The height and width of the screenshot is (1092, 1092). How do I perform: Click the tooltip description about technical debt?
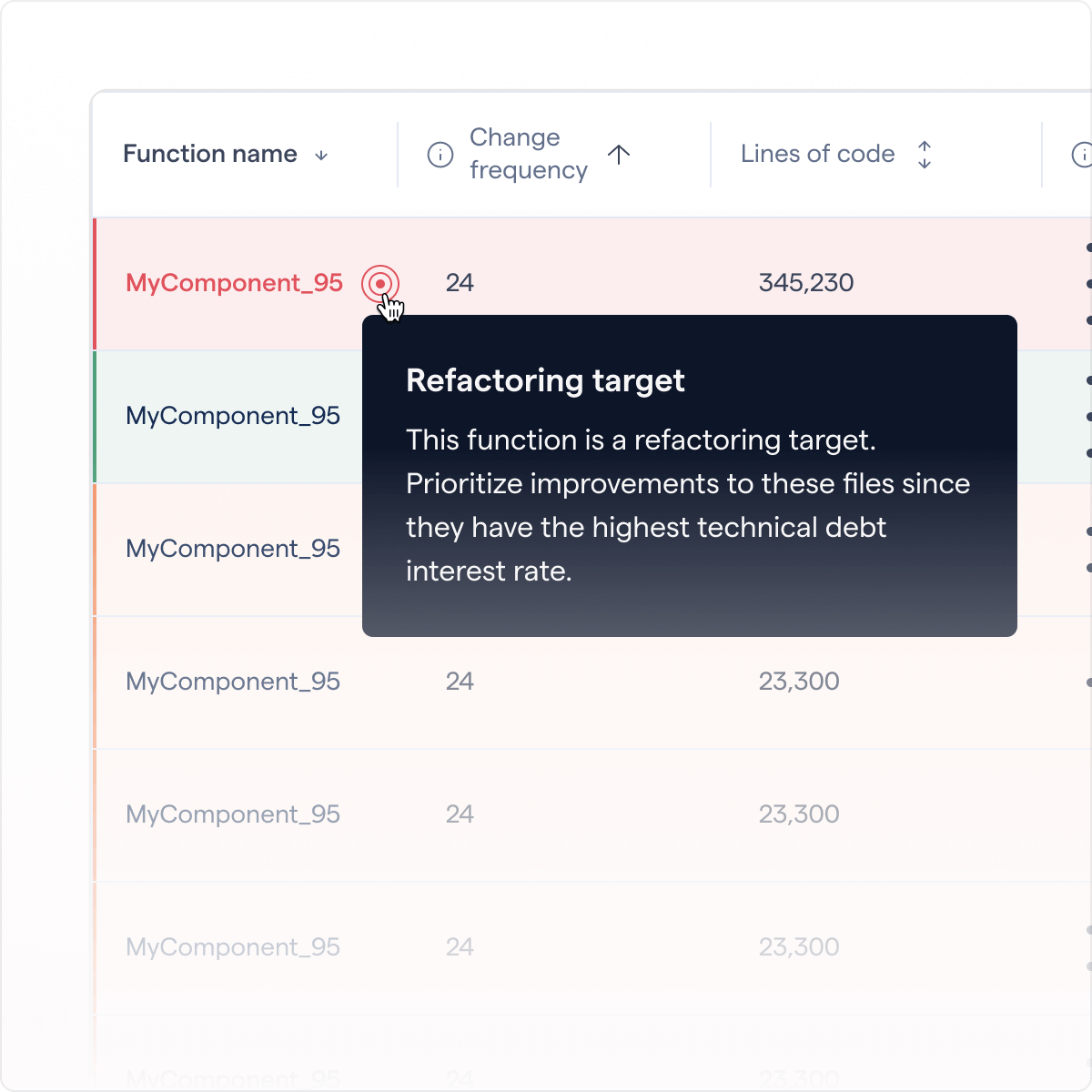coord(688,505)
